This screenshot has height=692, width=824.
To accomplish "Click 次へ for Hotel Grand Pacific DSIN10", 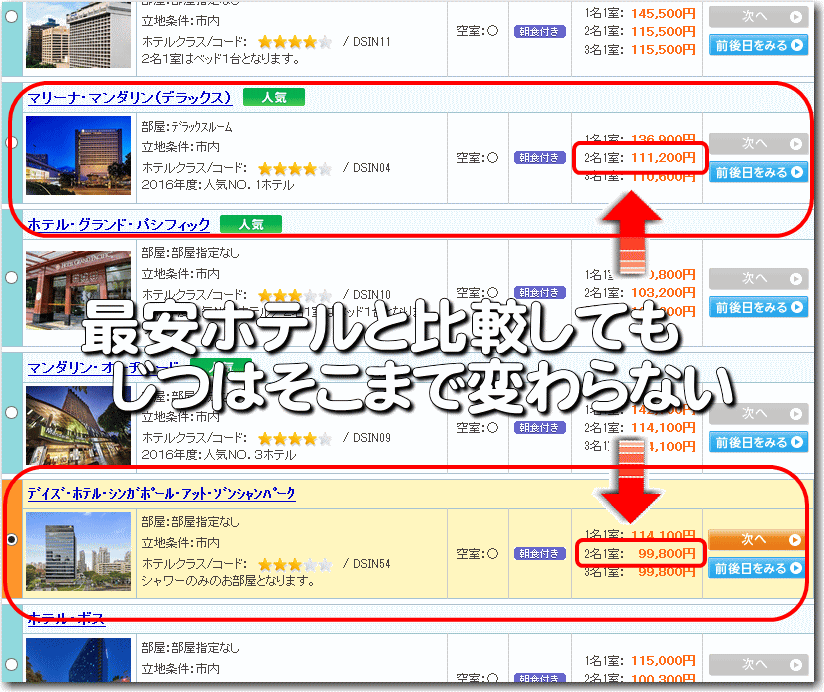I will [x=758, y=278].
